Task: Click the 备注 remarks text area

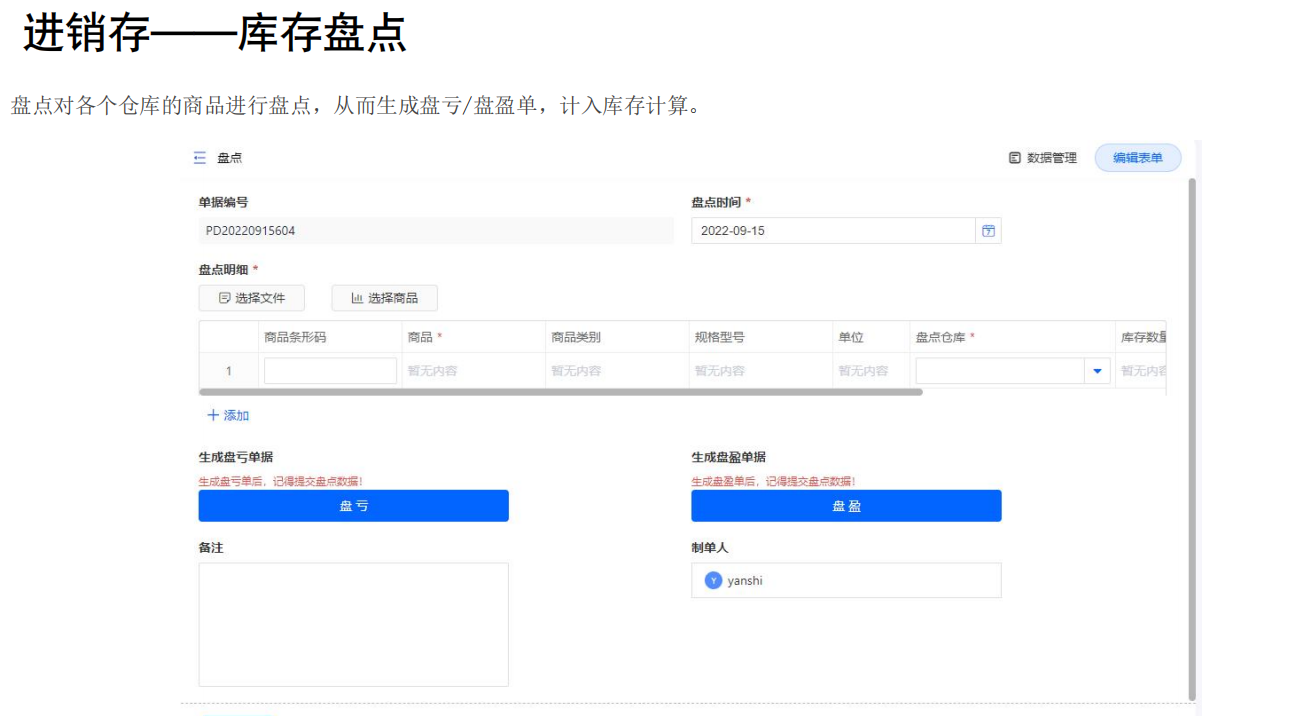Action: (x=353, y=624)
